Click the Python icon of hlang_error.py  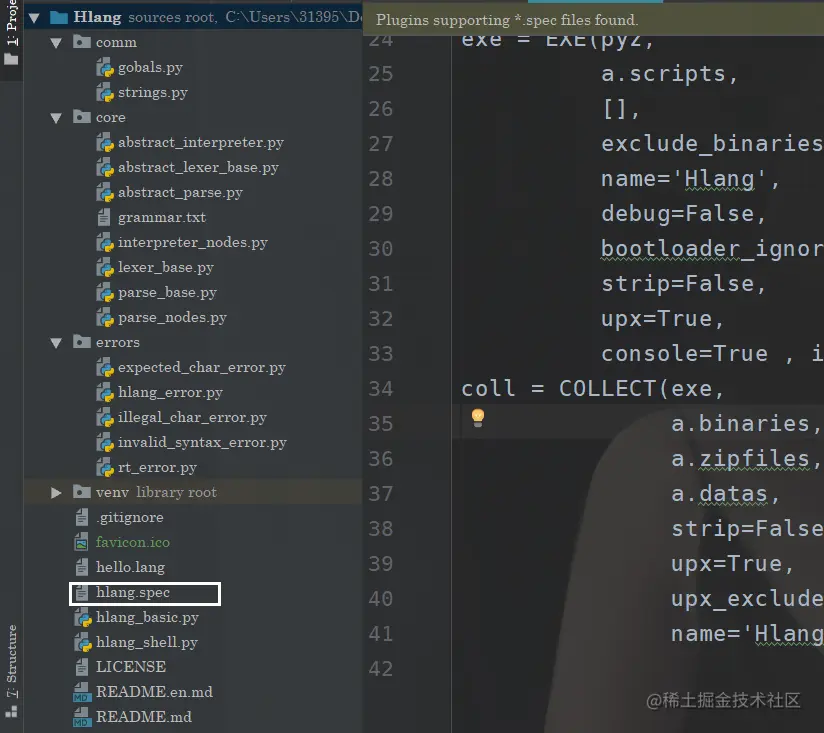(x=105, y=393)
